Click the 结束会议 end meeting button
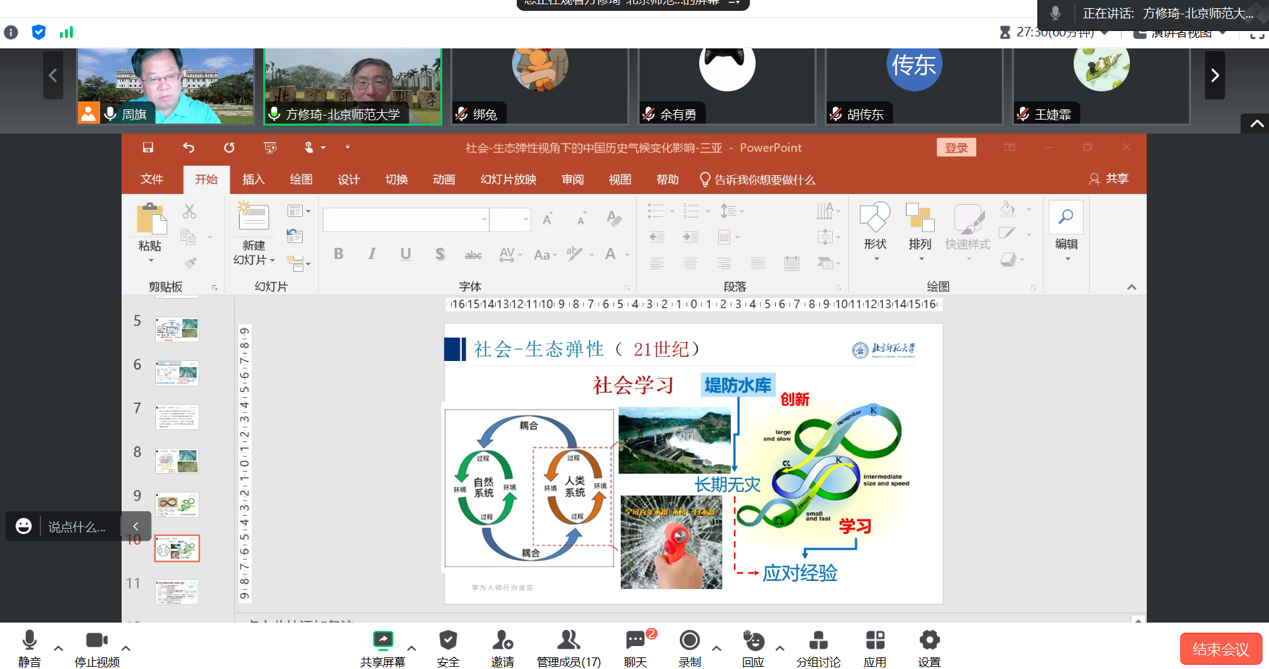 pyautogui.click(x=1220, y=649)
